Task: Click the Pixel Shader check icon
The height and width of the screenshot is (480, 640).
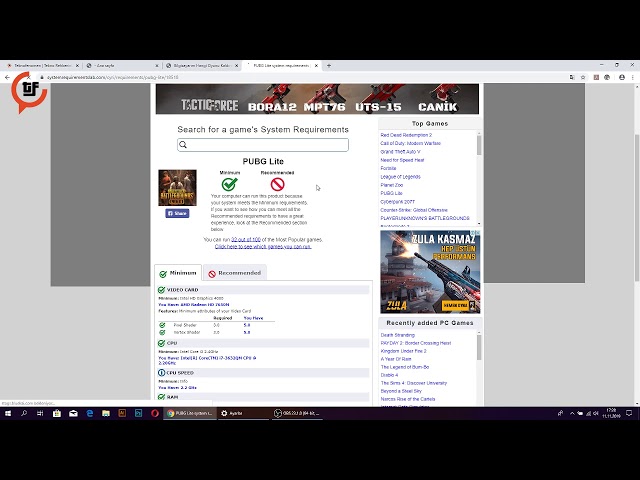Action: pyautogui.click(x=162, y=325)
